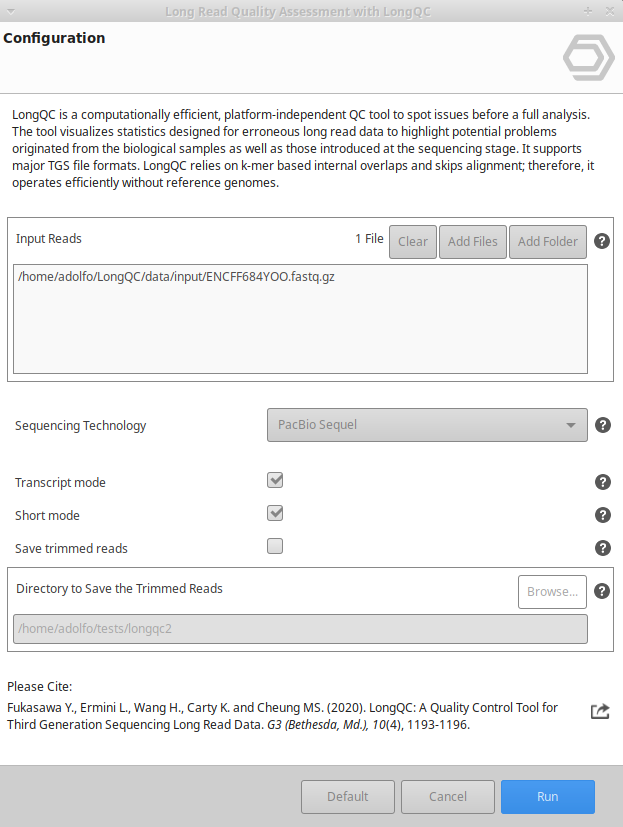Clear the input reads list

click(x=413, y=241)
